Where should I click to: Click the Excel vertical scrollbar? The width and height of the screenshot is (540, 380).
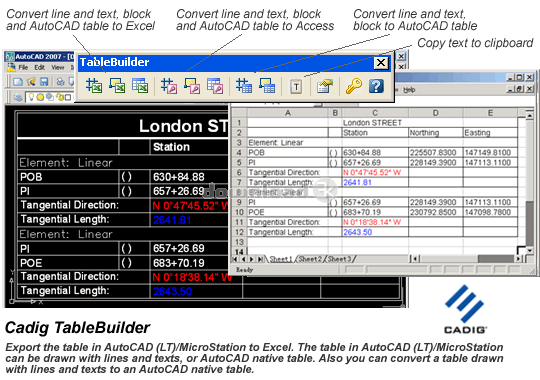[x=530, y=183]
